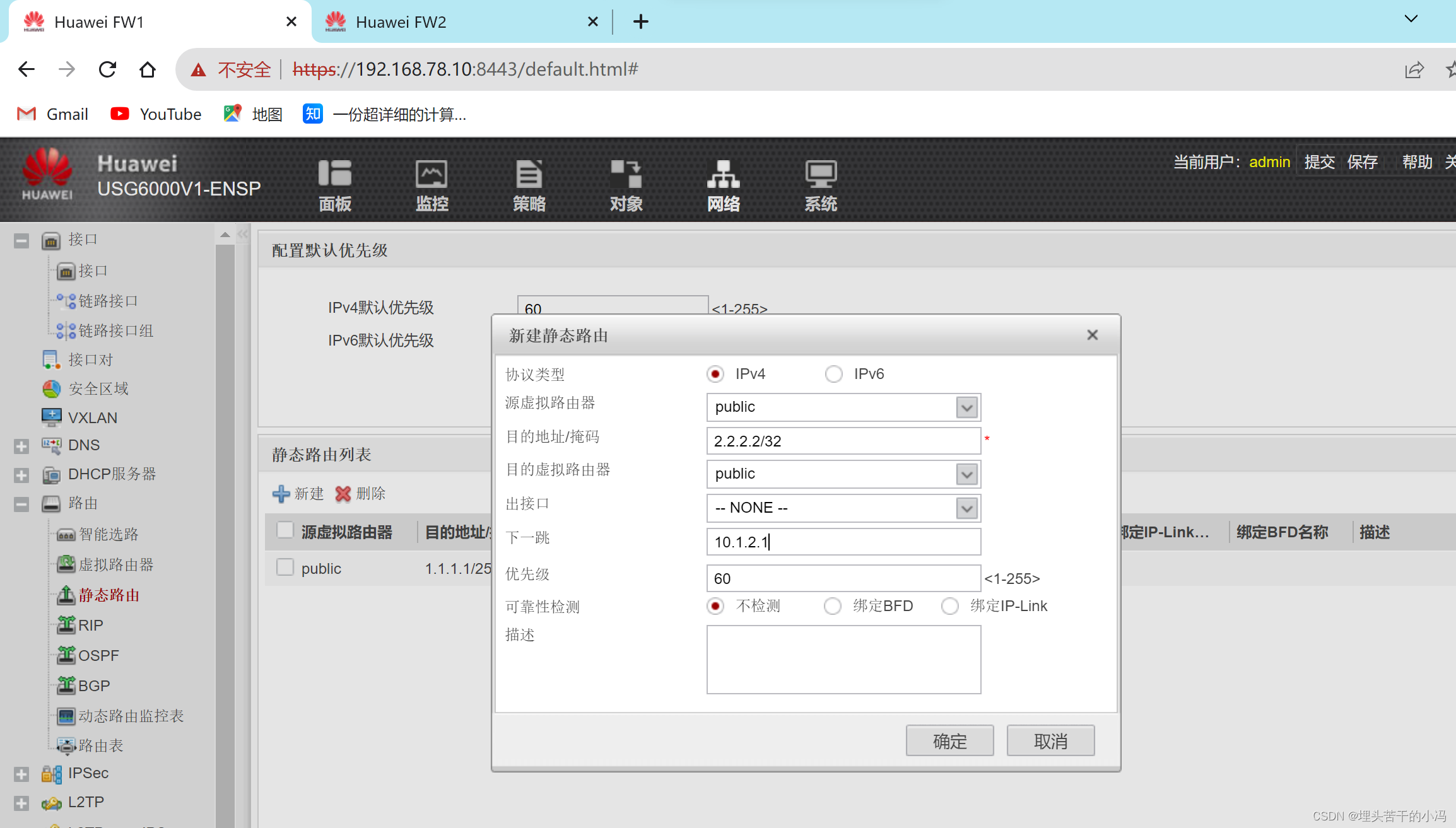Click the plus 新建 new route icon
The image size is (1456, 828).
click(x=281, y=494)
